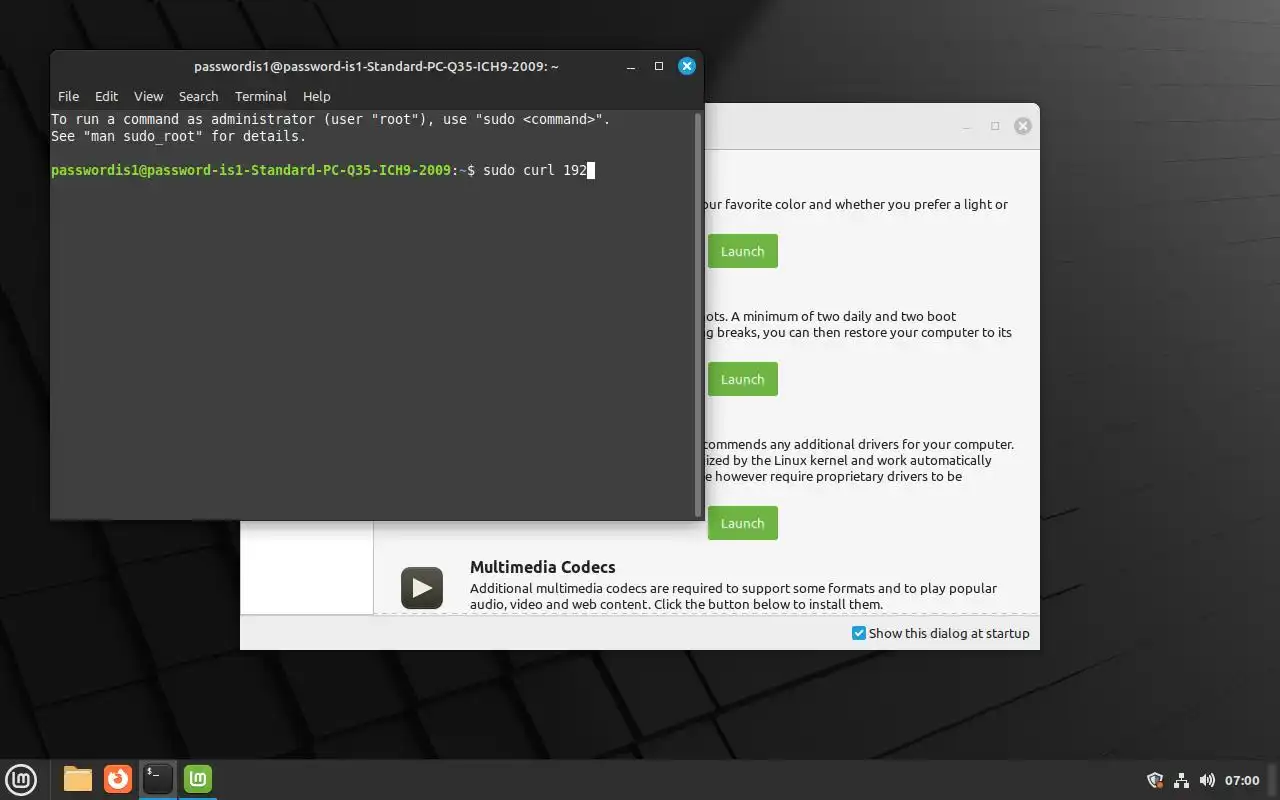Close the Welcome Screen window
Screen dimensions: 1280x800
[x=1022, y=126]
